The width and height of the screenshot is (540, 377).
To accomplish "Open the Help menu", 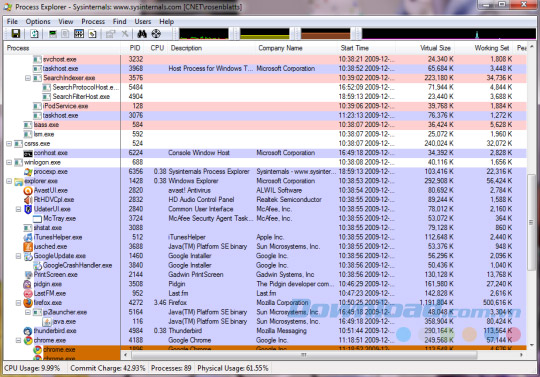I will click(166, 21).
